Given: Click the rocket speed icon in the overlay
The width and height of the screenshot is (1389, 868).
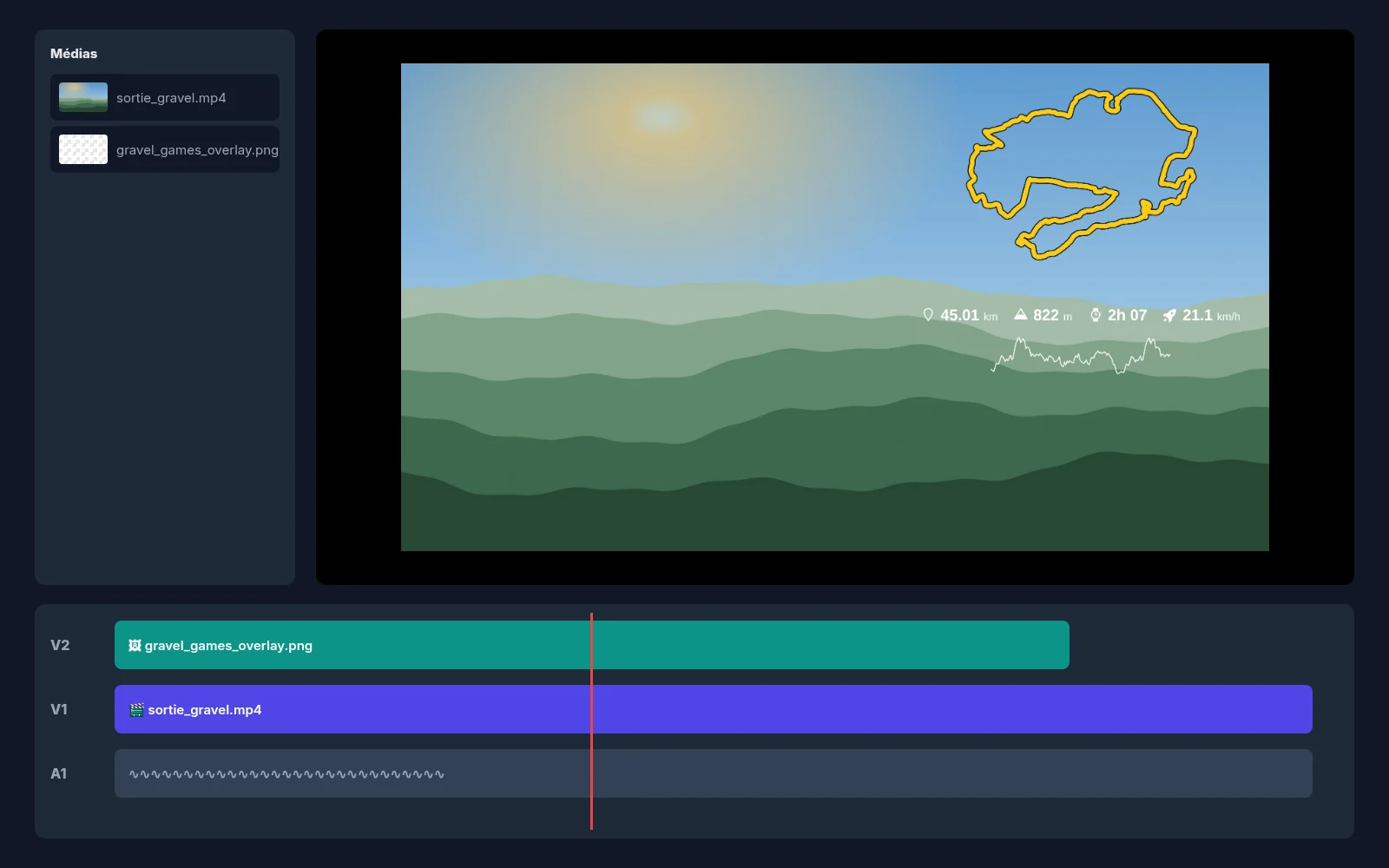Looking at the screenshot, I should click(1169, 315).
